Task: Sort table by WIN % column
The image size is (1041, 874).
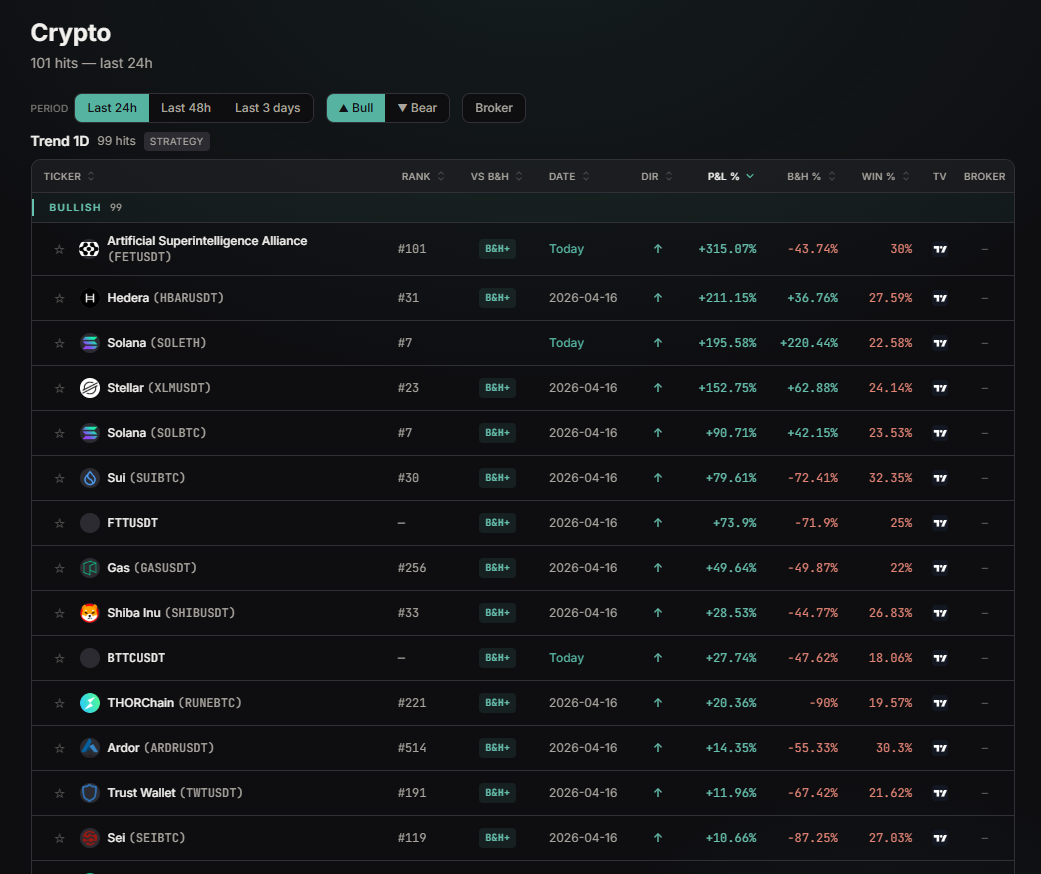Action: 886,176
